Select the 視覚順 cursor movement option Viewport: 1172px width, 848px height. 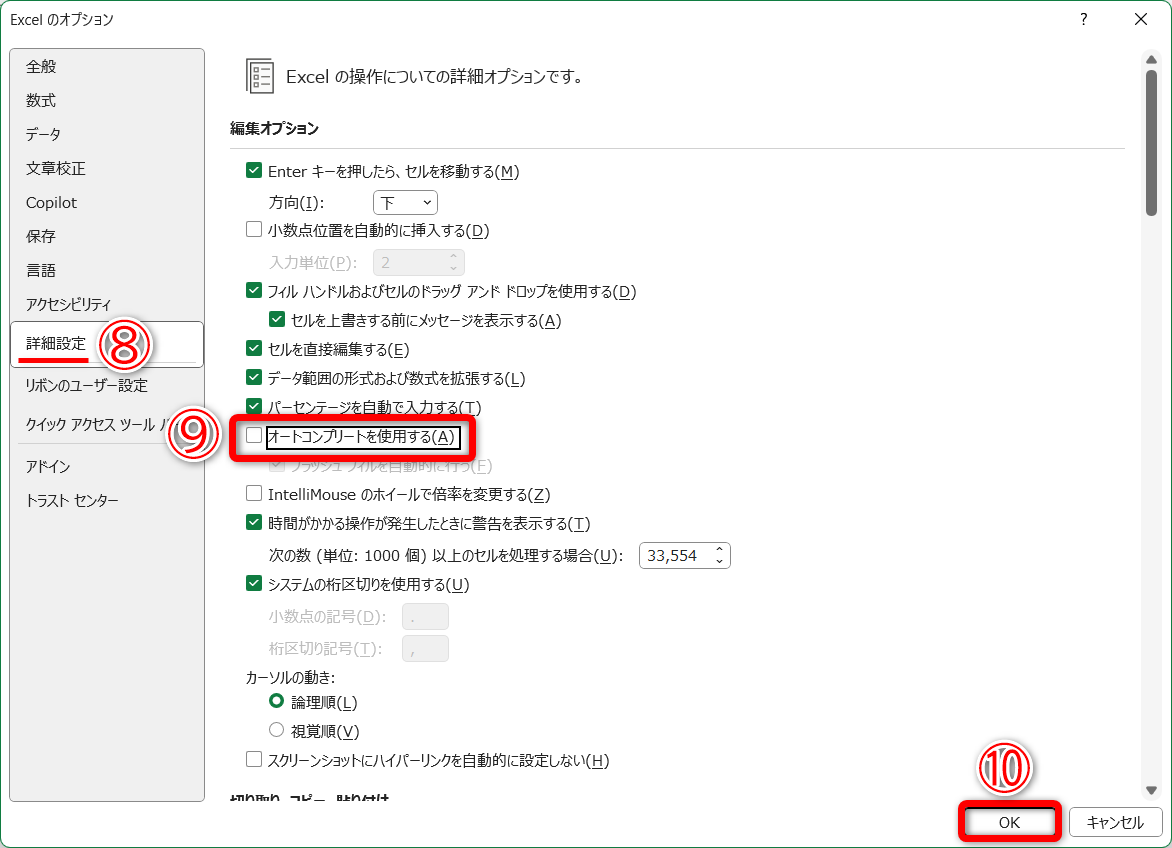click(276, 730)
